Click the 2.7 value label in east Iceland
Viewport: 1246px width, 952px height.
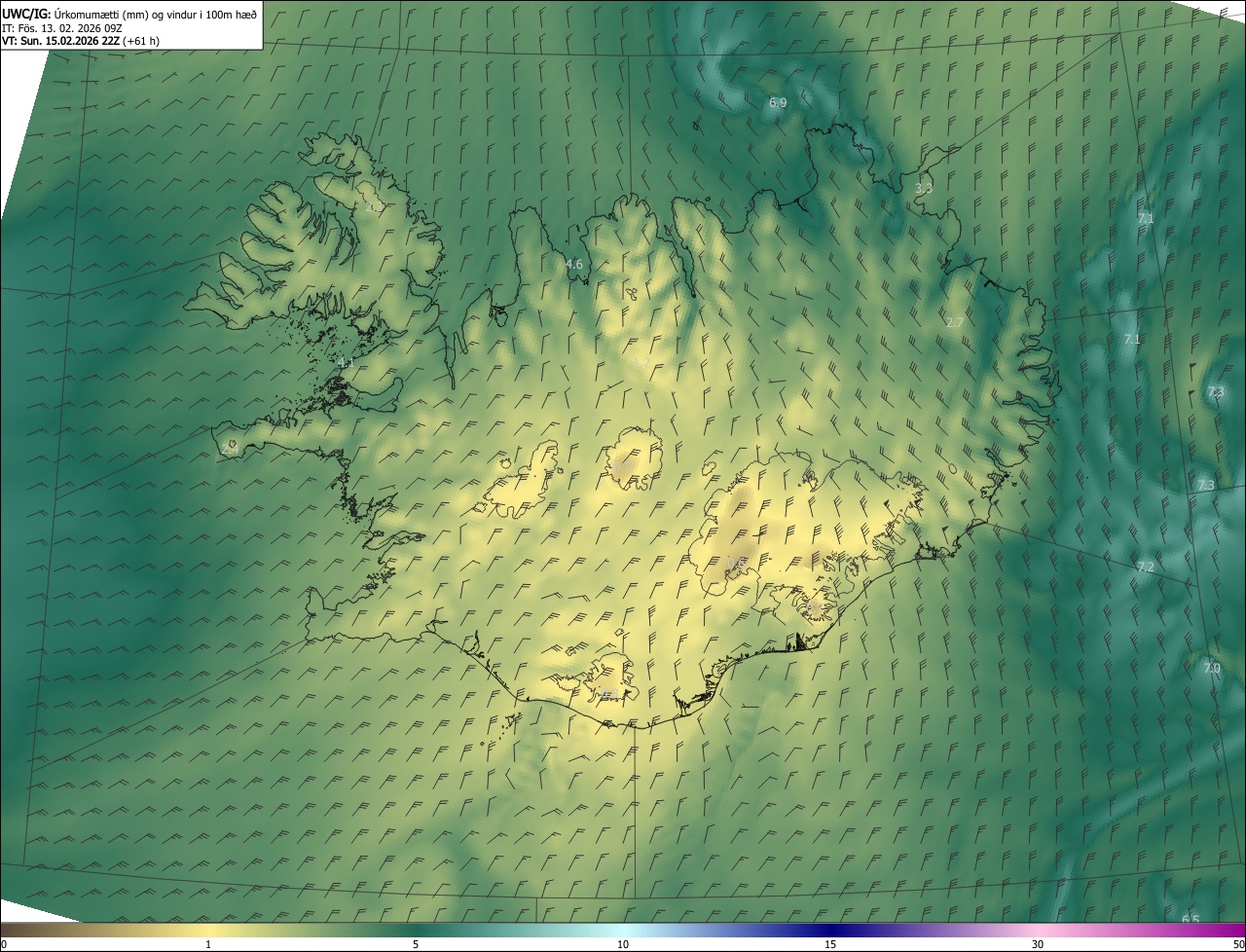pyautogui.click(x=954, y=322)
